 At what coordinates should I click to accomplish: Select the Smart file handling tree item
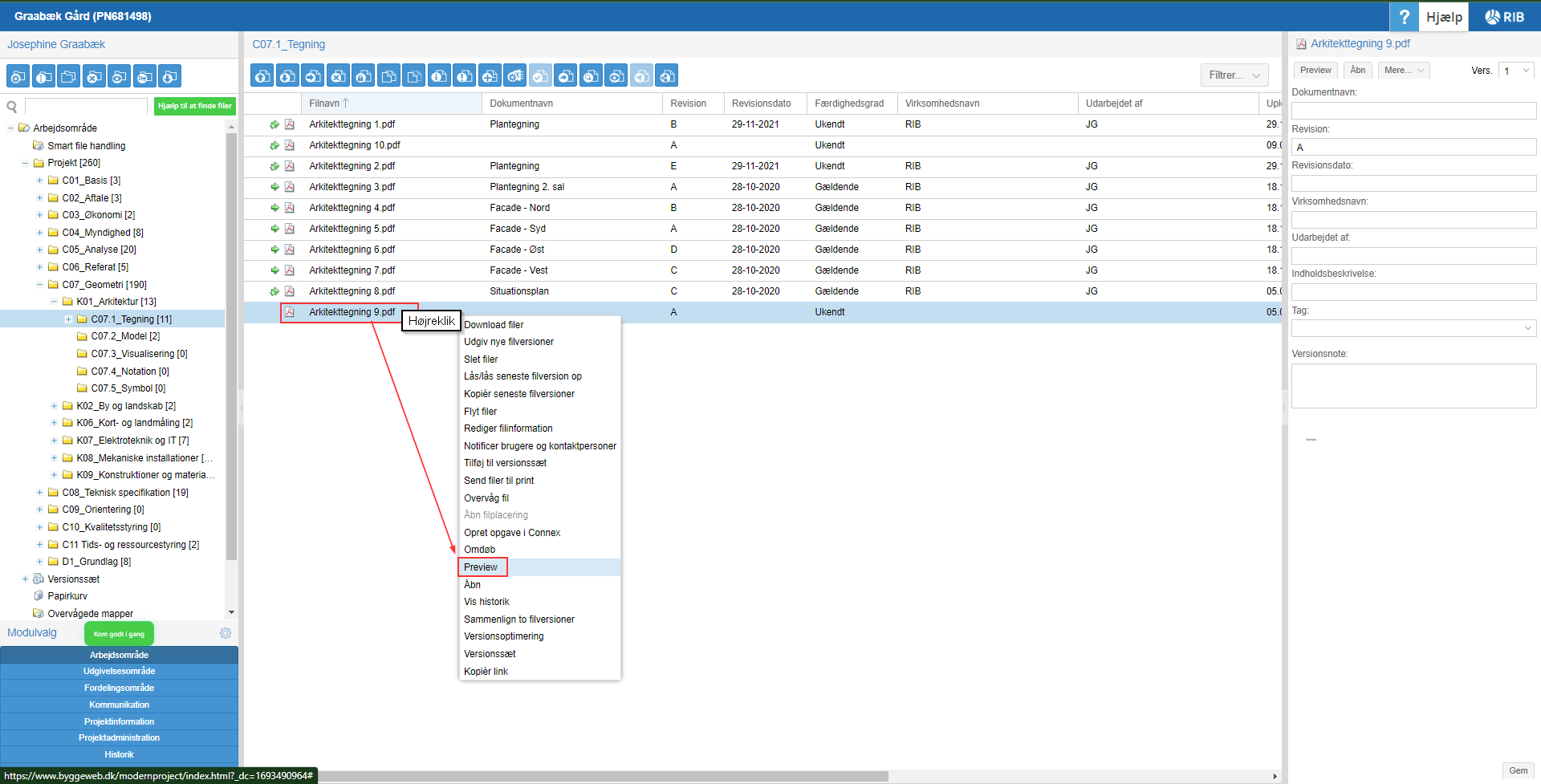pyautogui.click(x=87, y=146)
